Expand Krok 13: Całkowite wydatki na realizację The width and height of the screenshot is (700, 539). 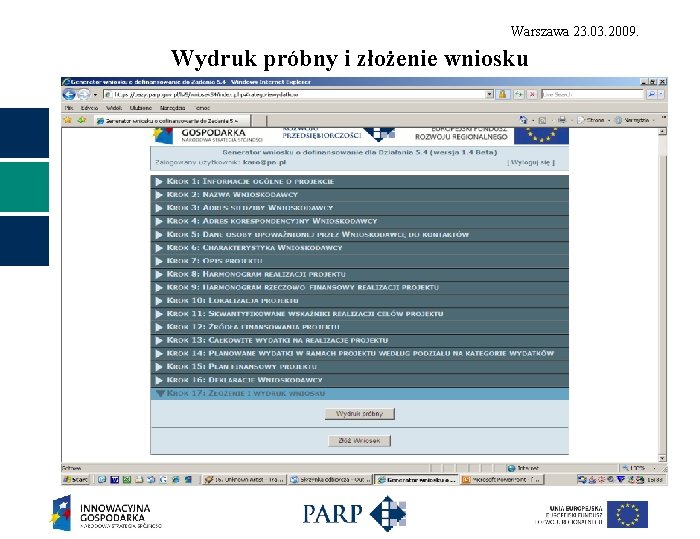pyautogui.click(x=360, y=340)
